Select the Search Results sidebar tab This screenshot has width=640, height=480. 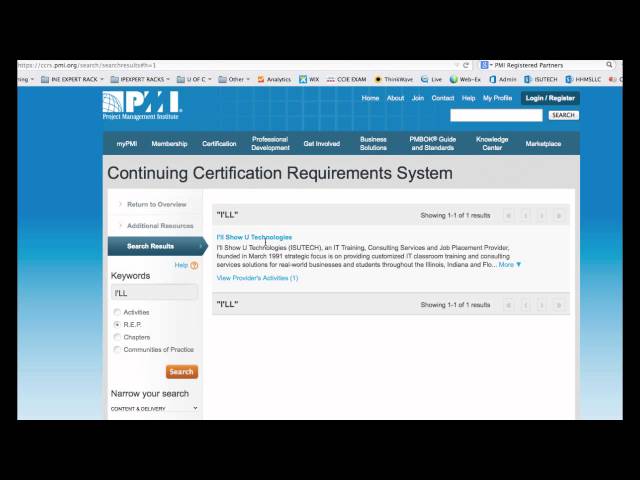[157, 246]
